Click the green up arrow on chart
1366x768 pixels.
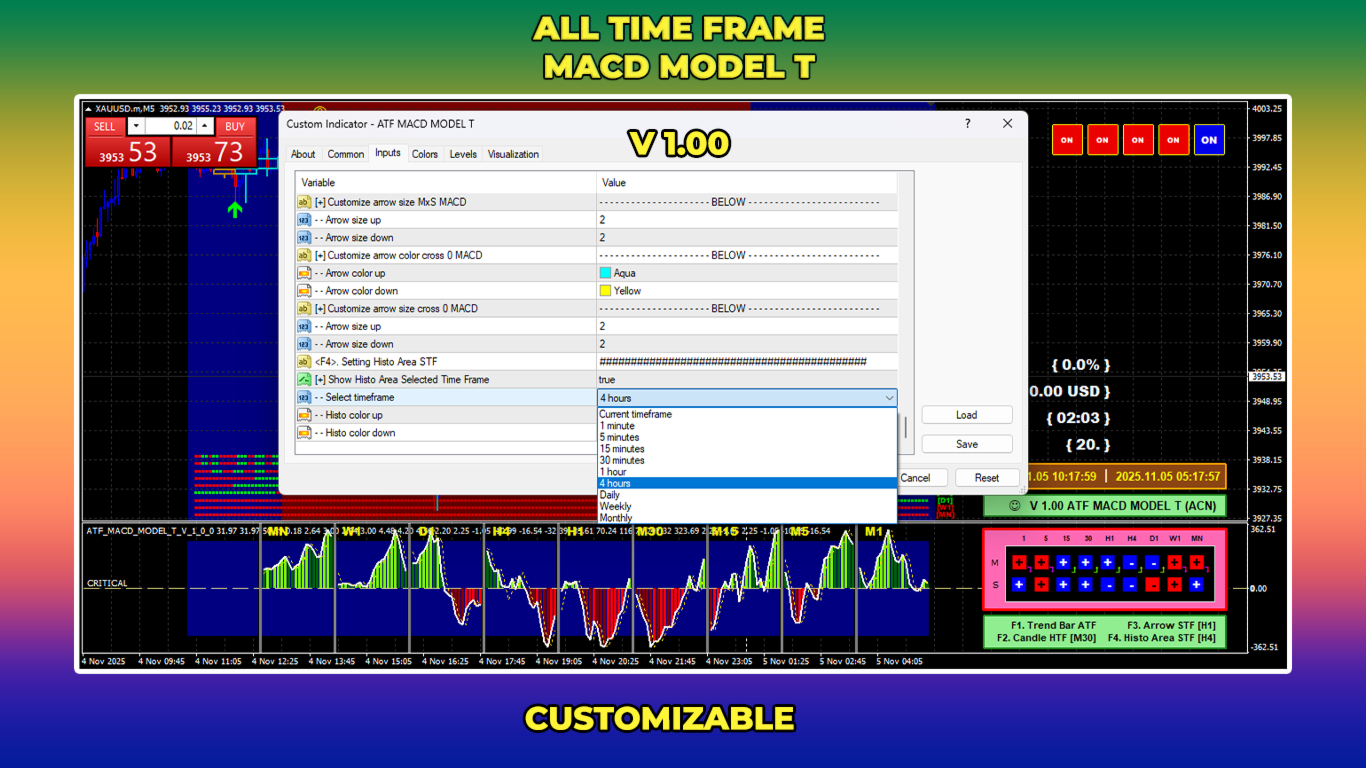coord(235,209)
